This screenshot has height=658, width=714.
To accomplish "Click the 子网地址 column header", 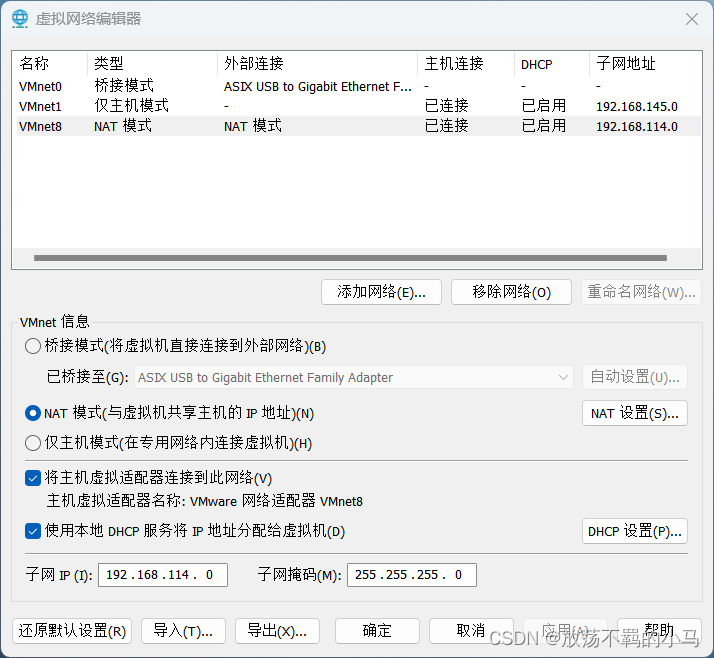I will click(x=645, y=64).
